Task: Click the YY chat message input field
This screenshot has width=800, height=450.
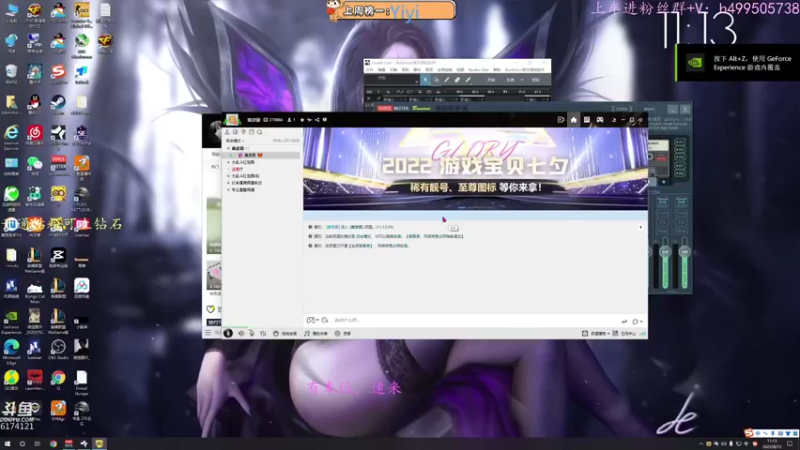Action: tap(474, 320)
